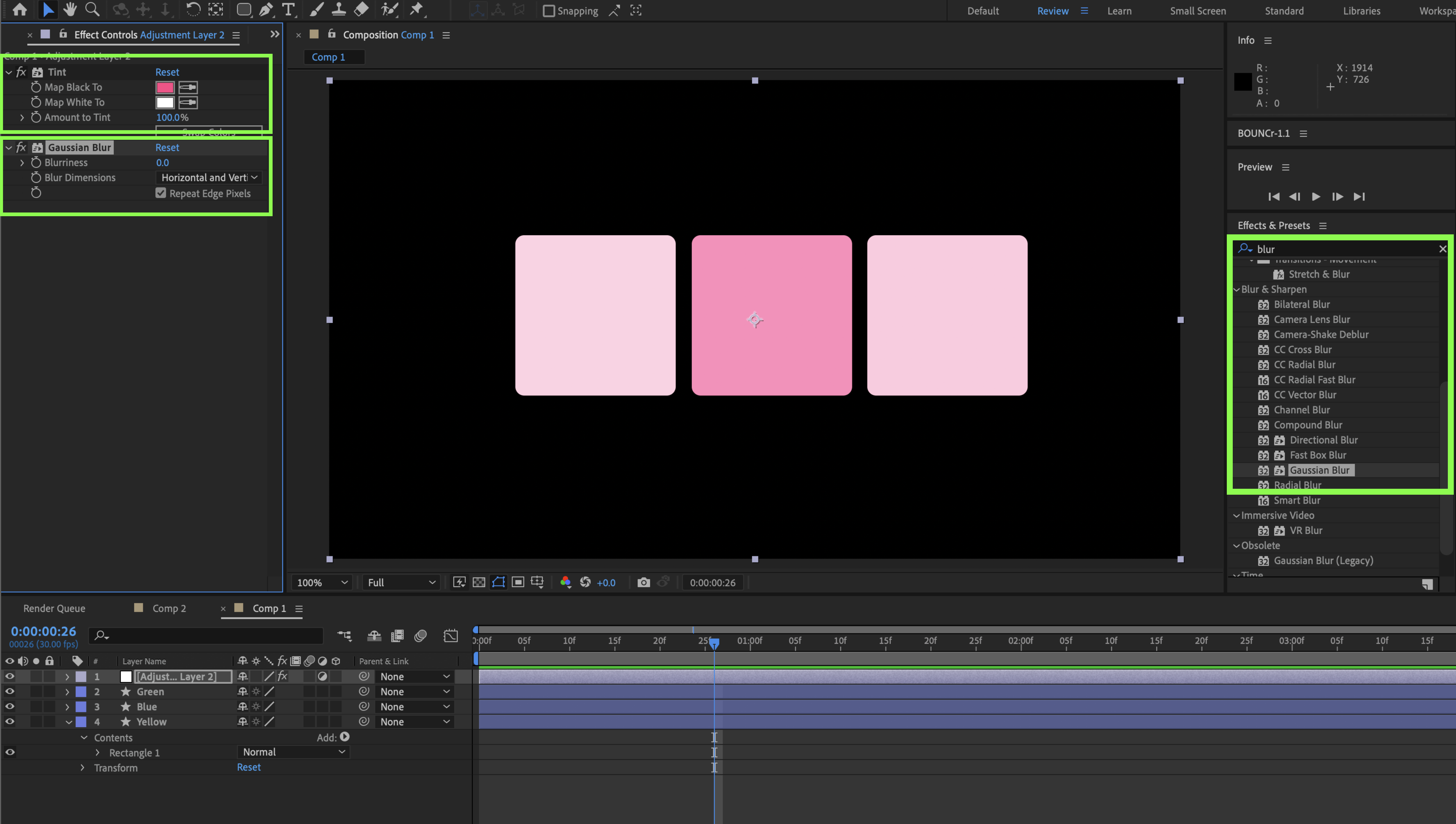1456x824 pixels.
Task: Click the Play button in Preview
Action: point(1316,197)
